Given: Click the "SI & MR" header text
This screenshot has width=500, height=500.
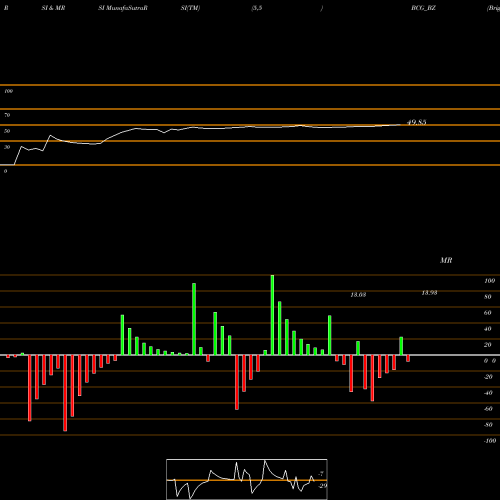Looking at the screenshot, I should pos(53,8).
